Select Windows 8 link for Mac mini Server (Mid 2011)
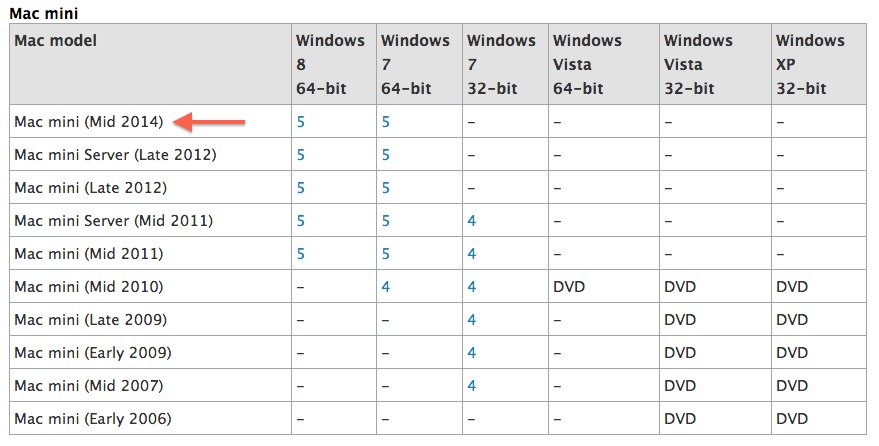This screenshot has width=879, height=446. click(x=300, y=221)
